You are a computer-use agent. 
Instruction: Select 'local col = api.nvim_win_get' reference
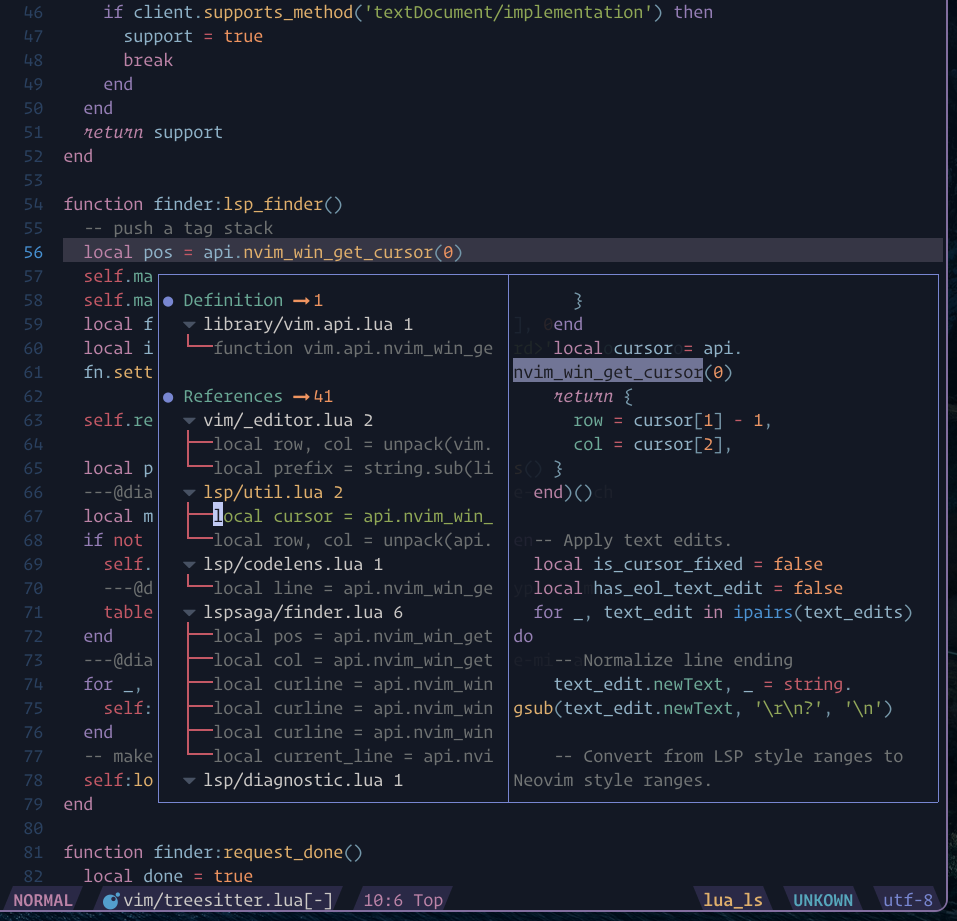[353, 660]
